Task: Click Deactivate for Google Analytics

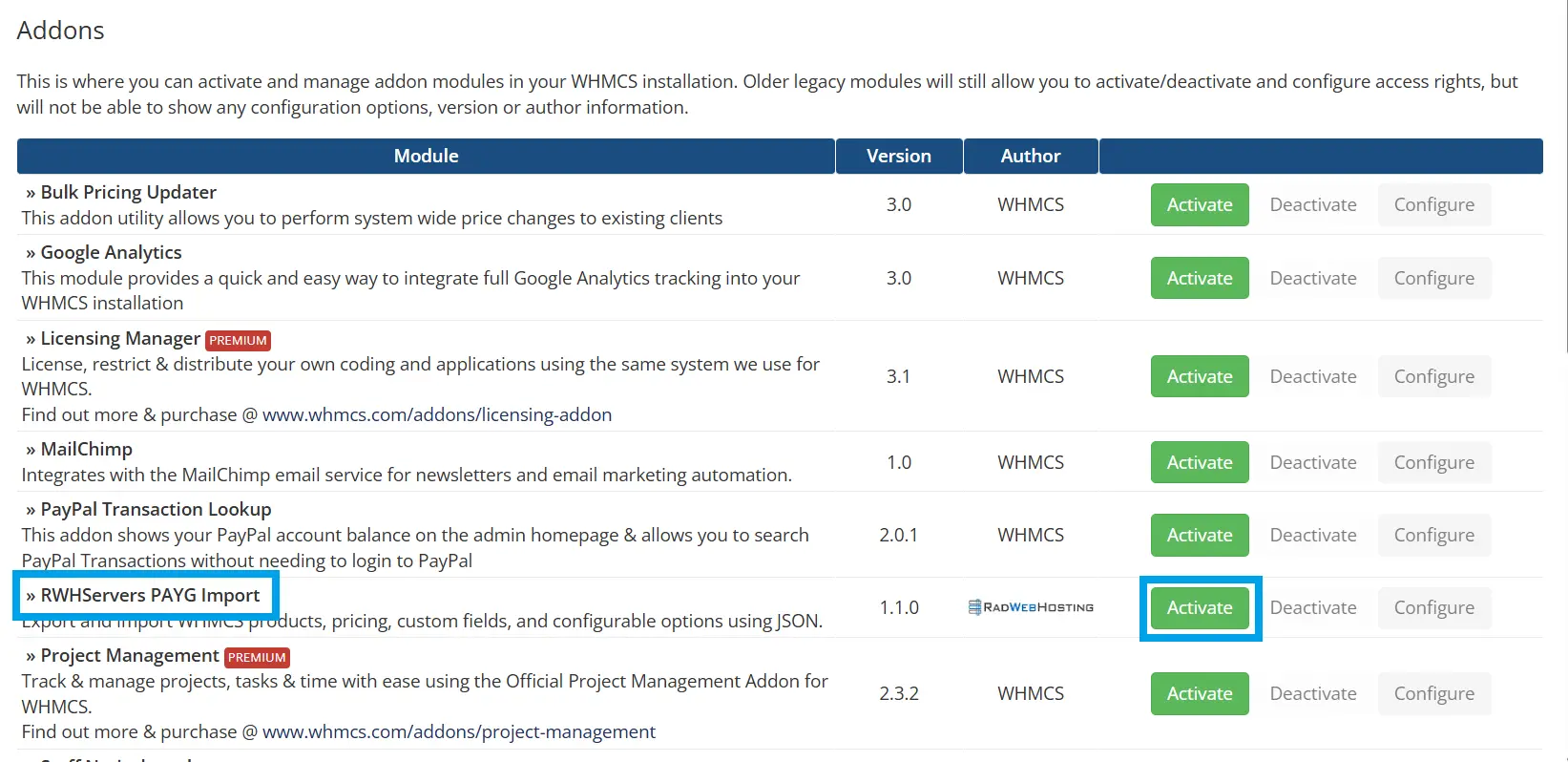Action: (1313, 278)
